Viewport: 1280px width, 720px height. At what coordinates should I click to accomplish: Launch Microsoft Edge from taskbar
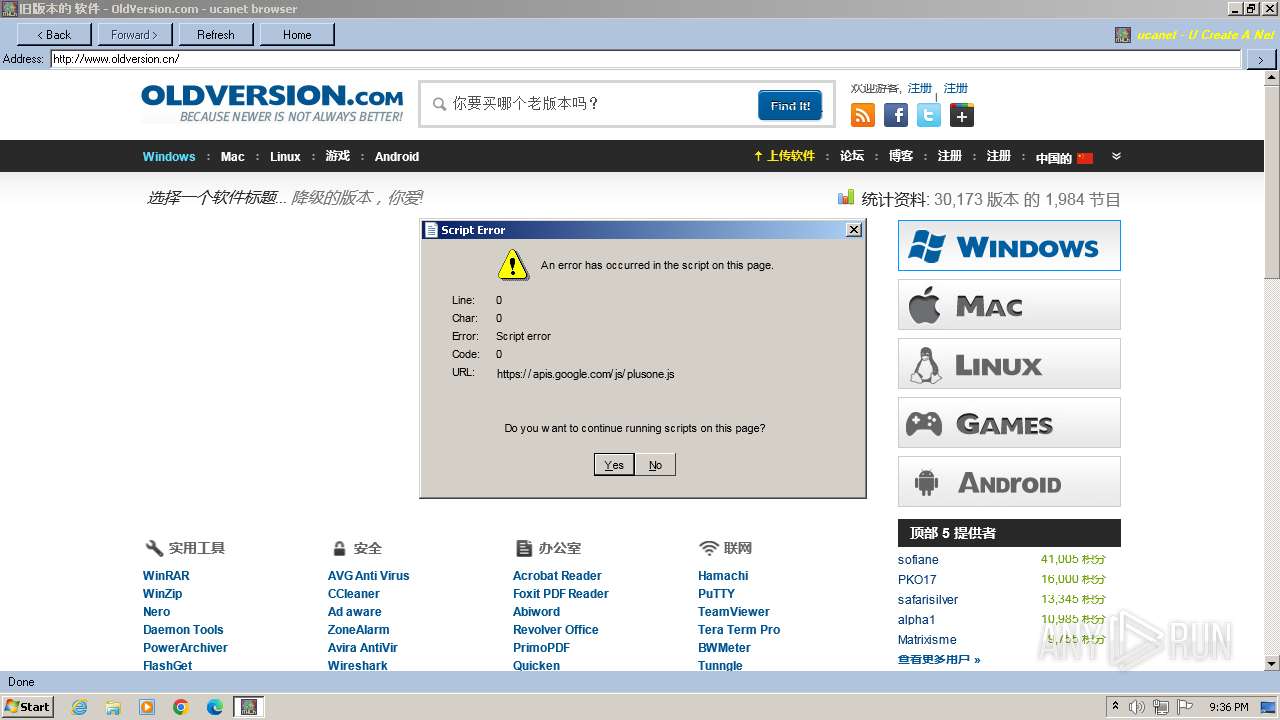coord(215,707)
